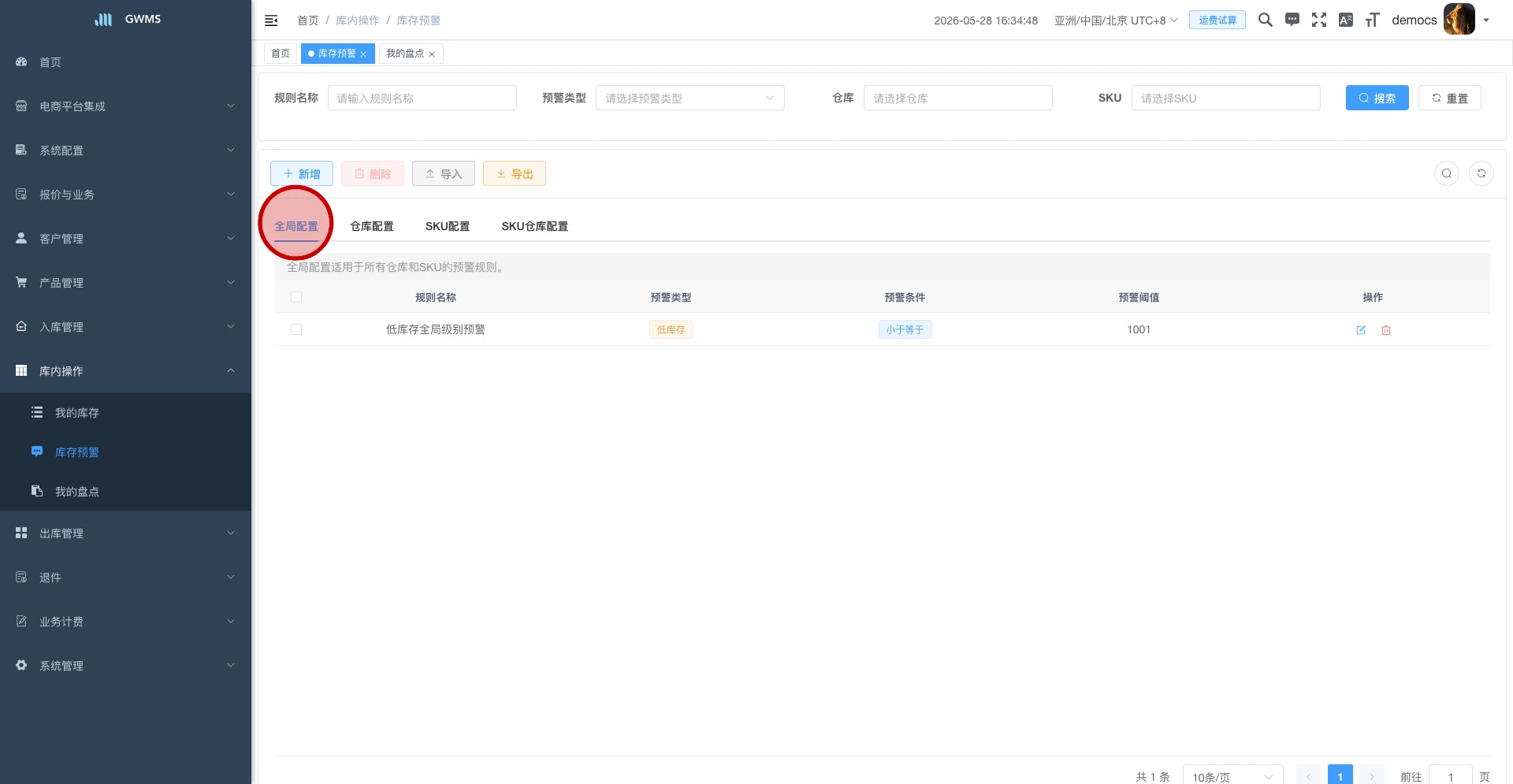Viewport: 1513px width, 784px height.
Task: Switch to the 仓库配置 tab
Action: pyautogui.click(x=372, y=226)
